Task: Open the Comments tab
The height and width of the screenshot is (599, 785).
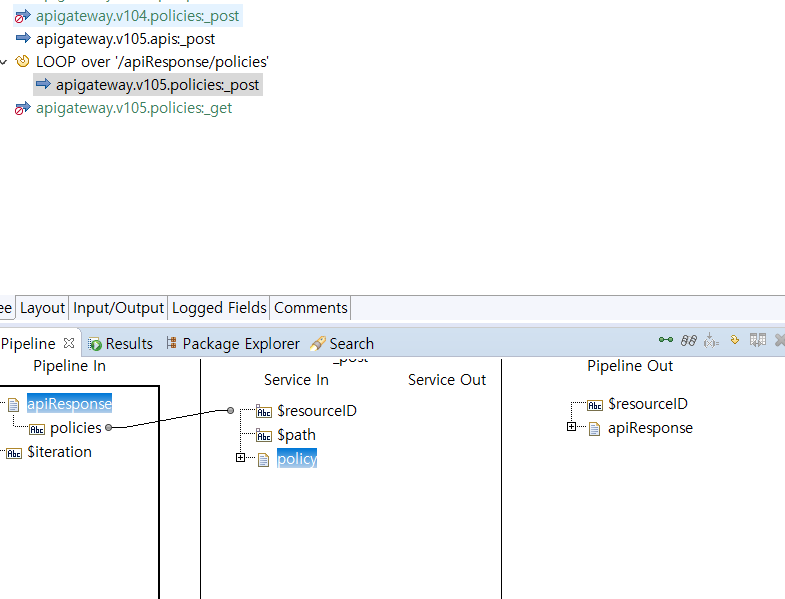Action: (x=310, y=308)
